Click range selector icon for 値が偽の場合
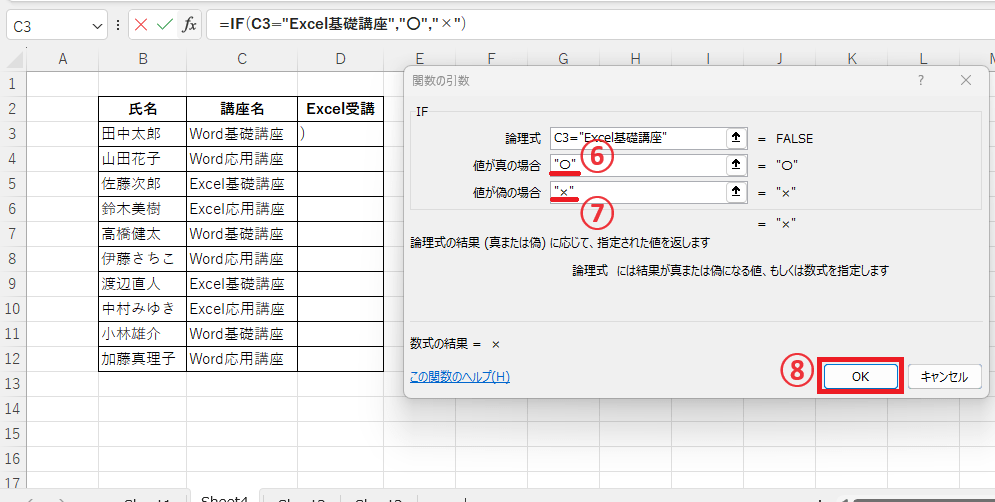The height and width of the screenshot is (502, 995). [x=736, y=192]
